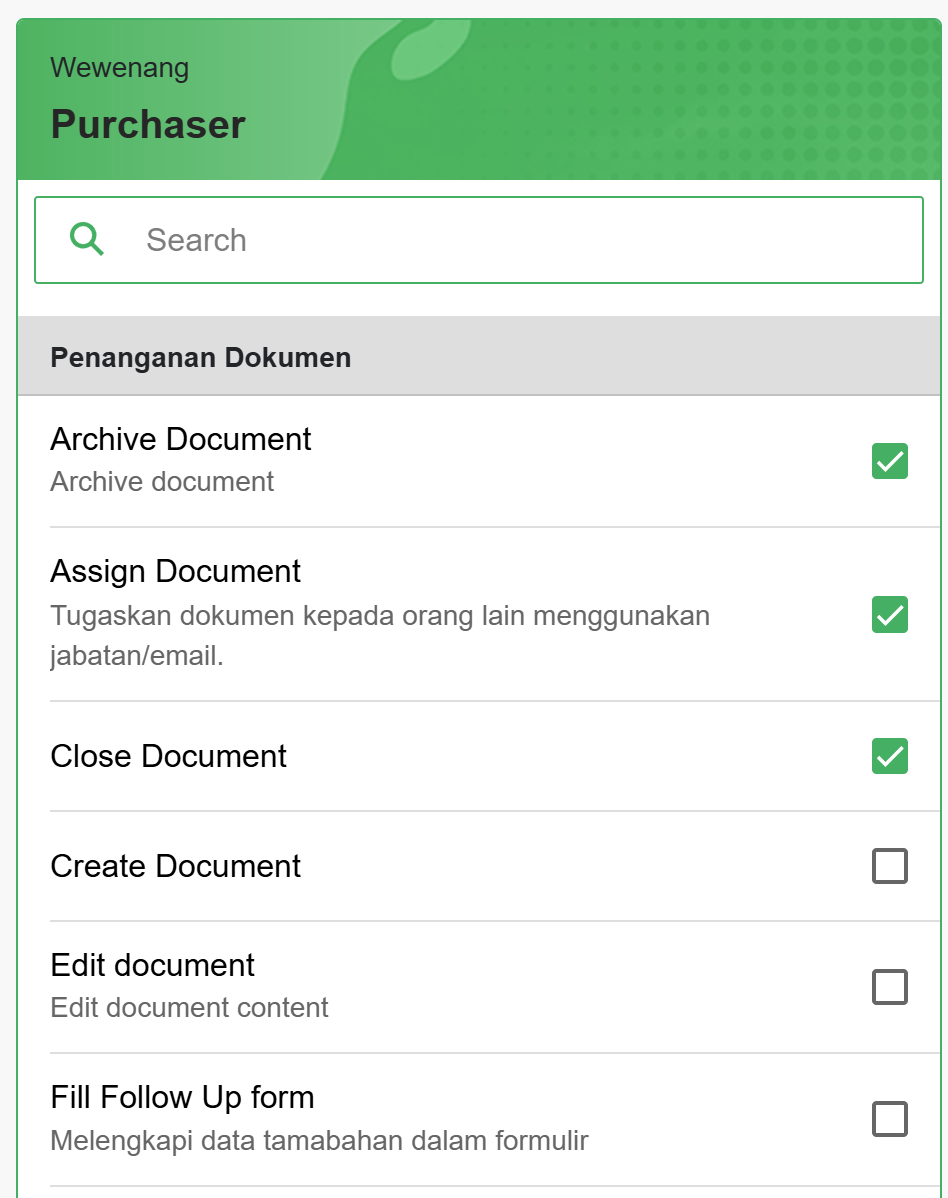
Task: Focus the Search input field
Action: (x=479, y=240)
